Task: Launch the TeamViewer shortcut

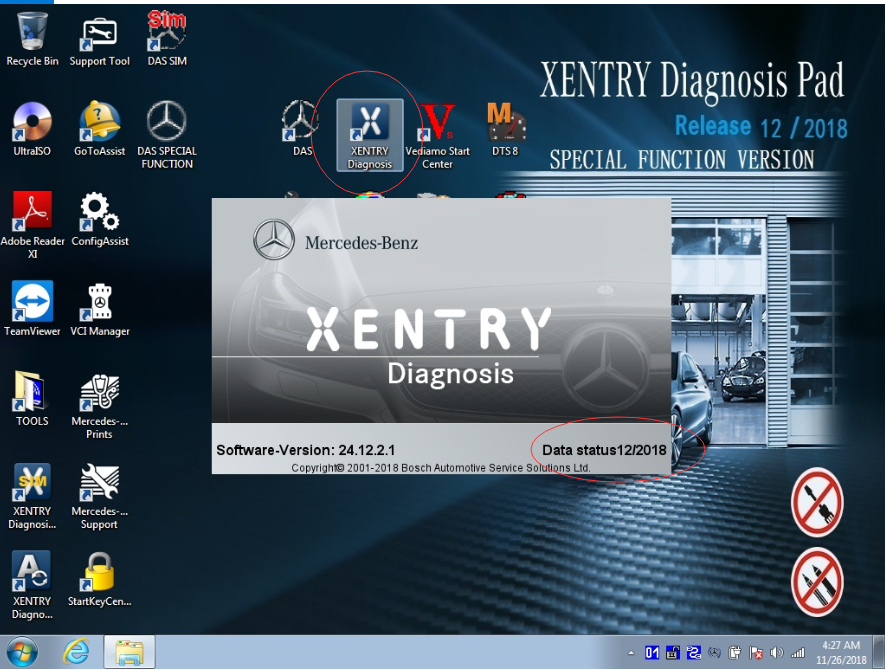Action: click(x=32, y=309)
